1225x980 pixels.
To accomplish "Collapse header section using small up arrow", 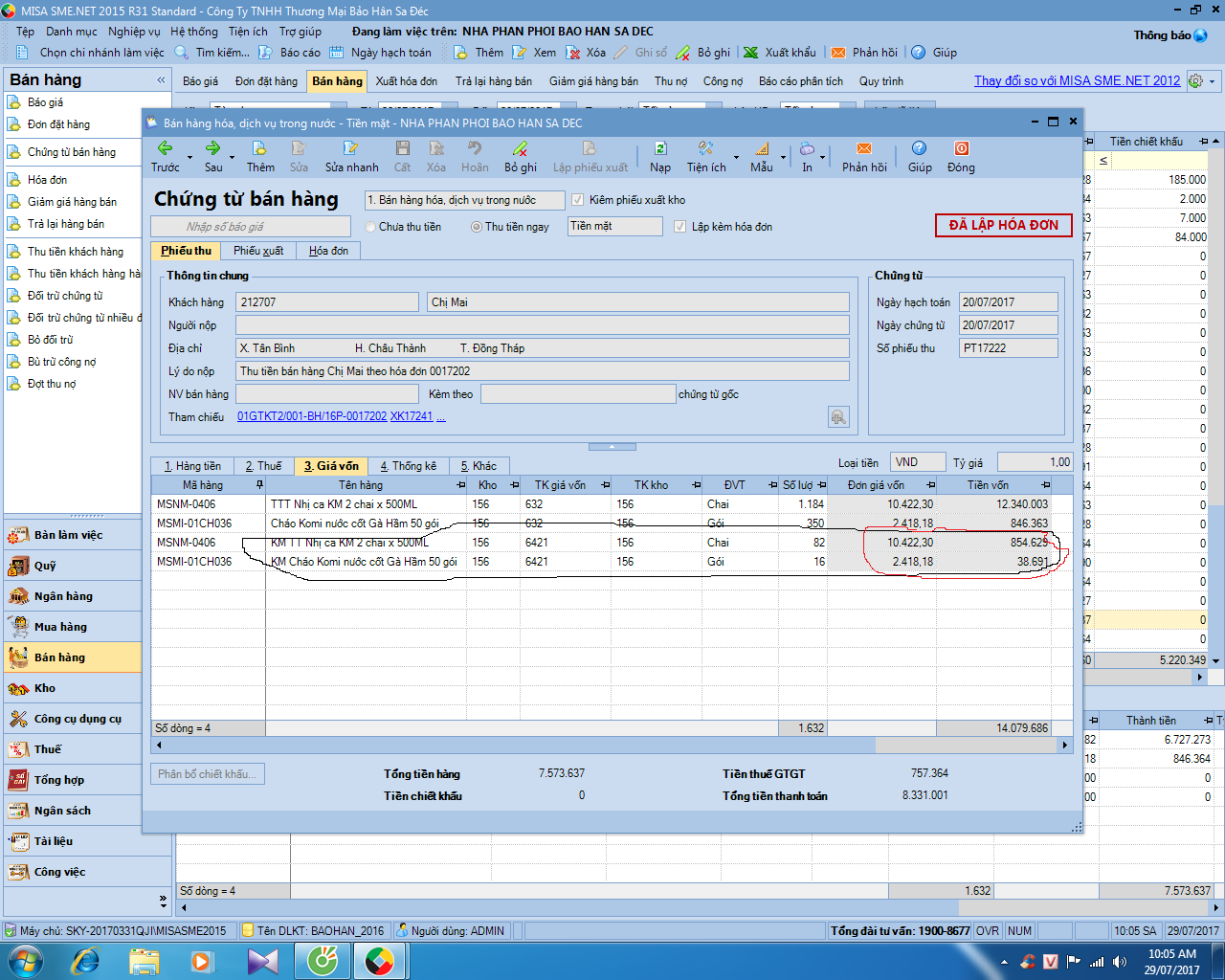I will (x=612, y=447).
